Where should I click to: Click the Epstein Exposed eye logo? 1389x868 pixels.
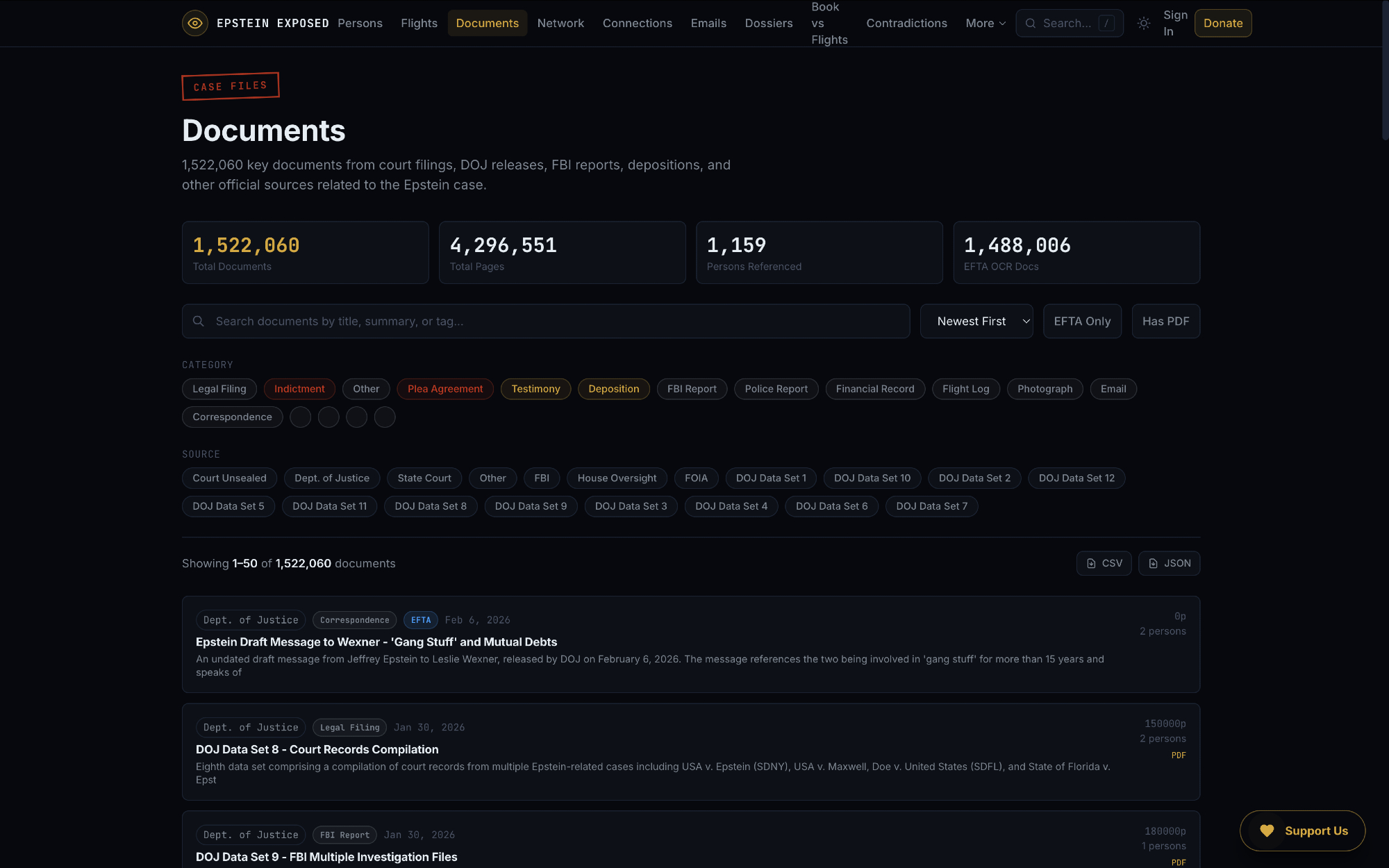pos(195,23)
